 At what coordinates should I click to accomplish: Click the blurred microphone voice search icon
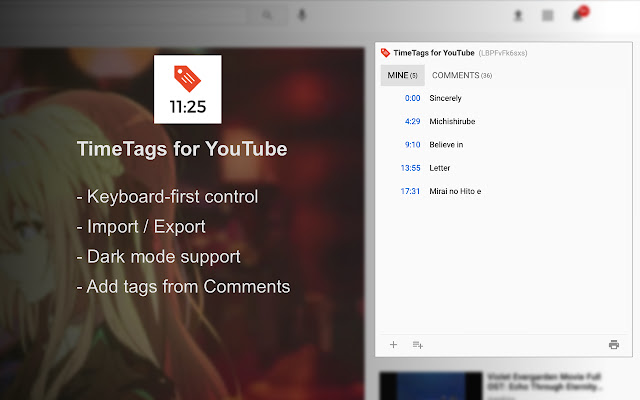(302, 16)
